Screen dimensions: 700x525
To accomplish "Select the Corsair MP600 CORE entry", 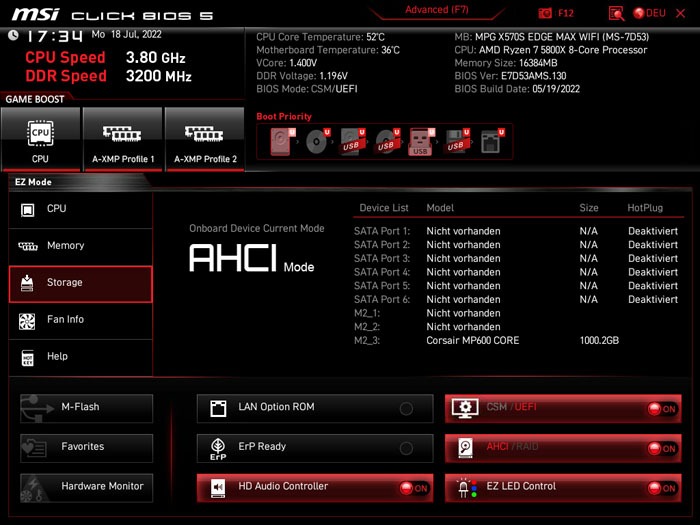I will click(x=472, y=341).
